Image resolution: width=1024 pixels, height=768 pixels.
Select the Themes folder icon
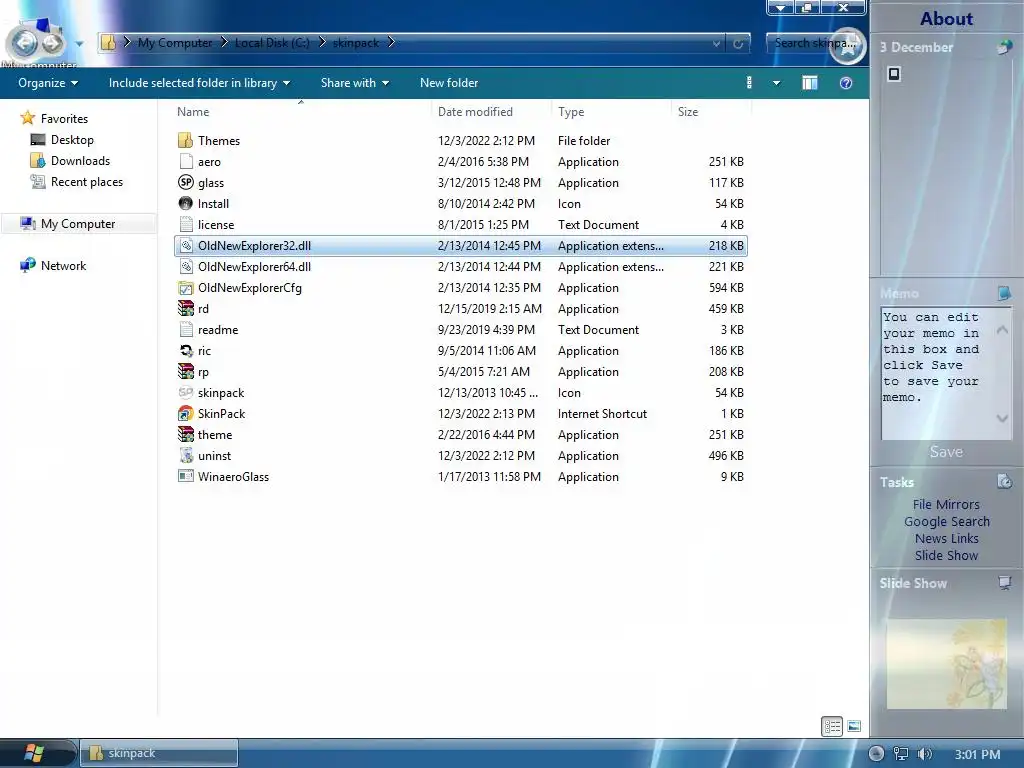click(x=185, y=140)
